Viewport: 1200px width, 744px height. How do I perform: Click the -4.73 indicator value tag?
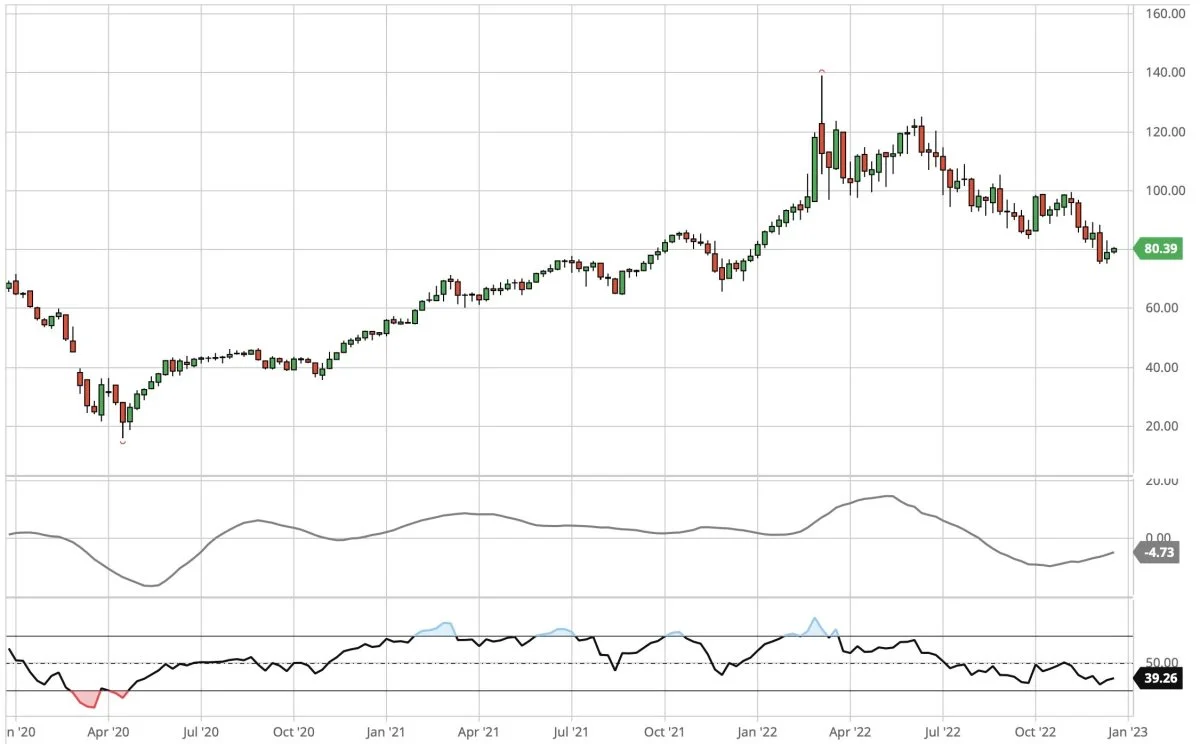[x=1156, y=550]
